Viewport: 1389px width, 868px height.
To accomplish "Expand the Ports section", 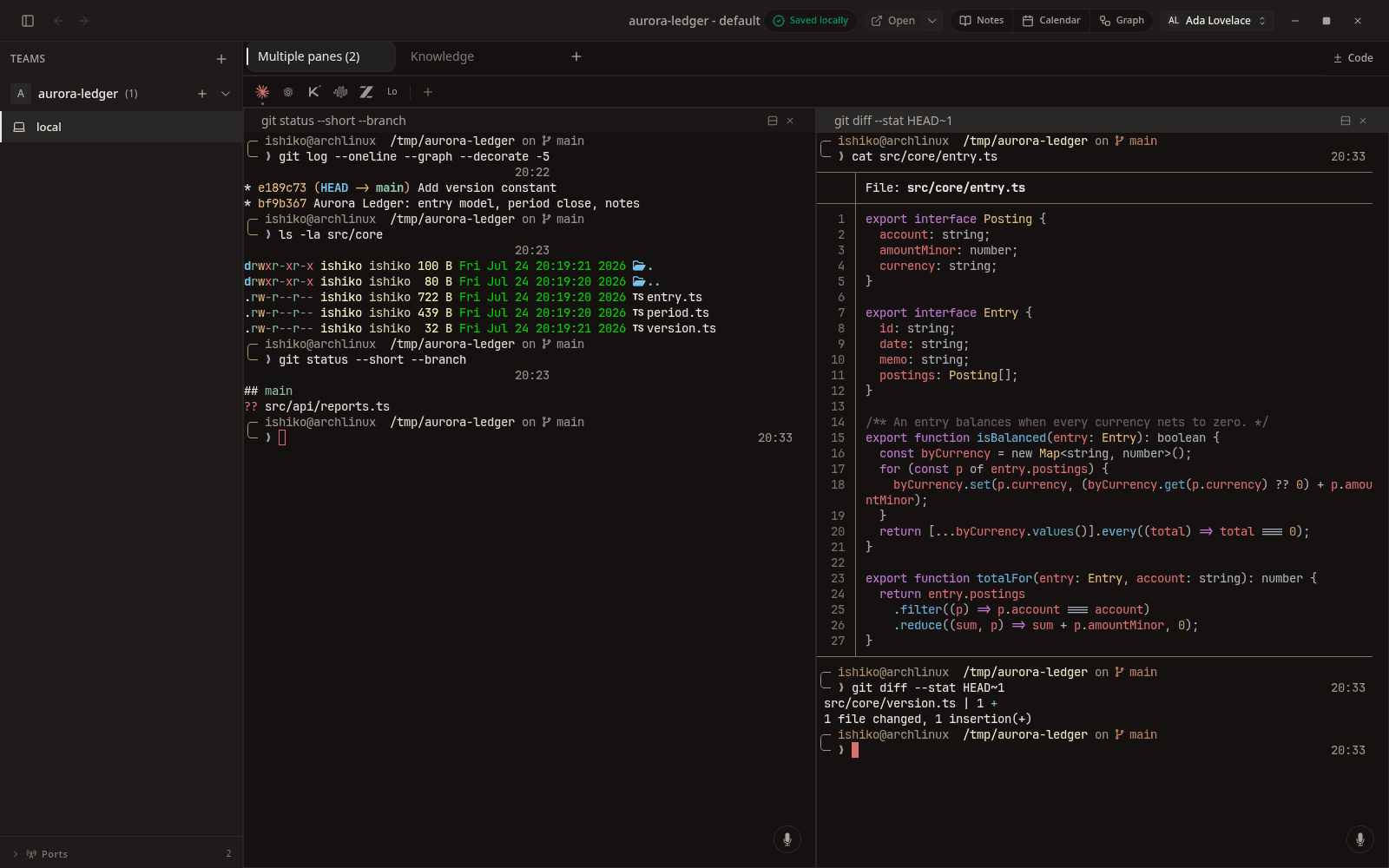I will point(16,854).
